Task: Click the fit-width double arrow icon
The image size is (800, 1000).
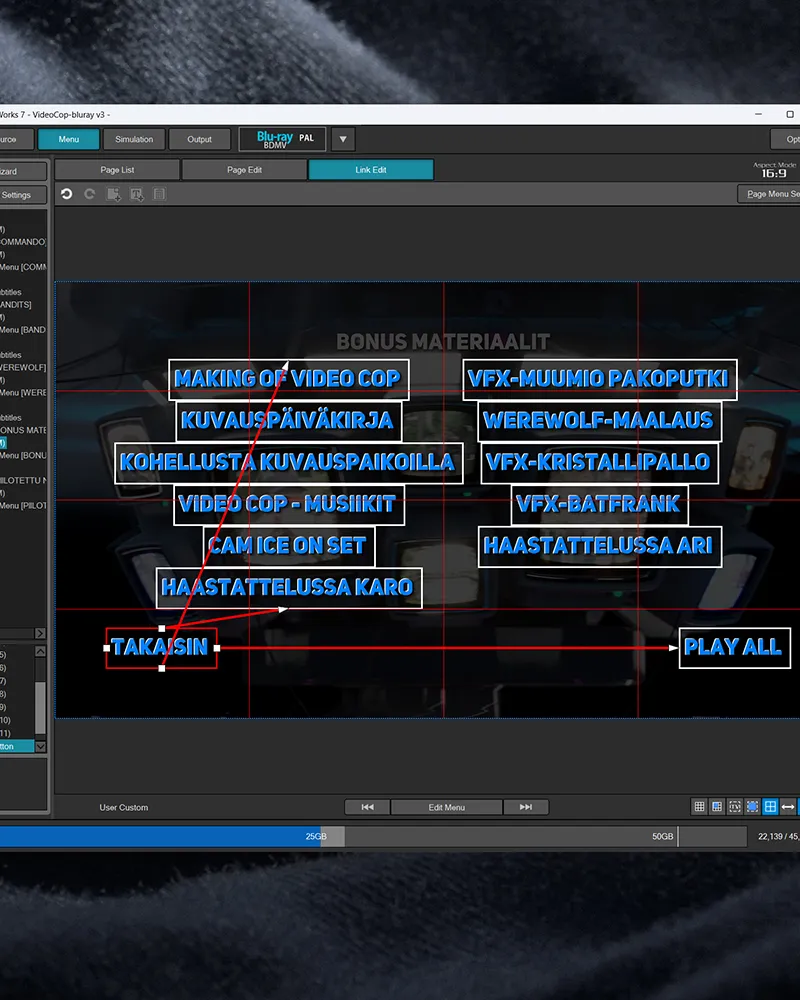Action: [788, 807]
